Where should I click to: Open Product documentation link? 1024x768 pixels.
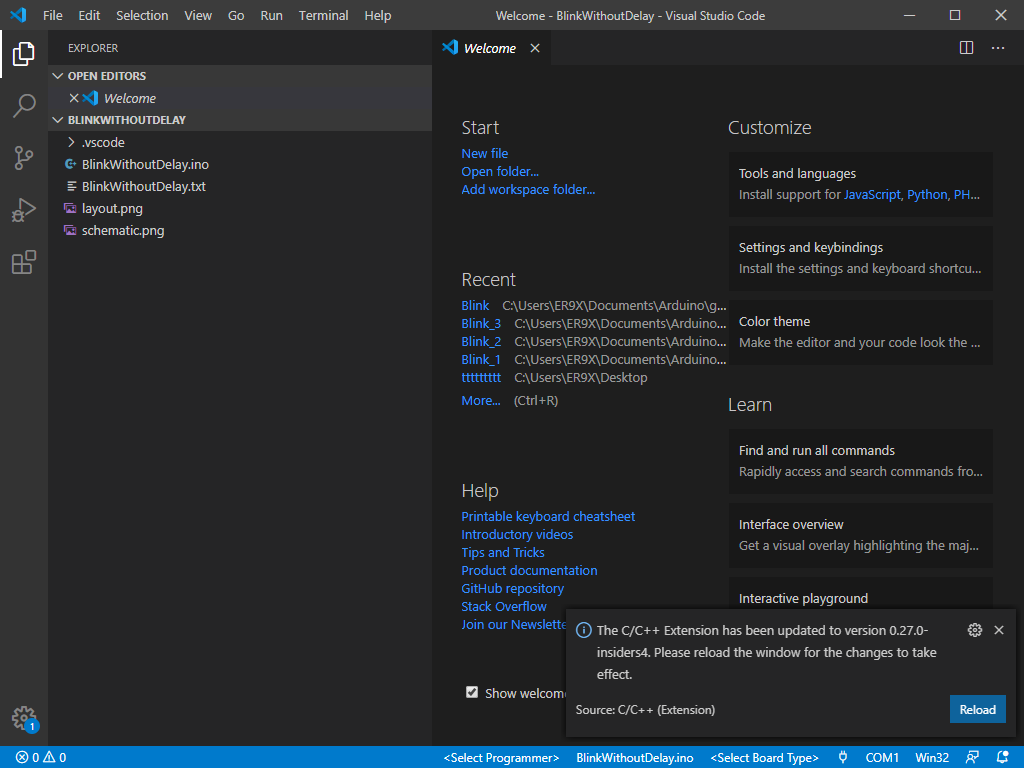click(530, 571)
